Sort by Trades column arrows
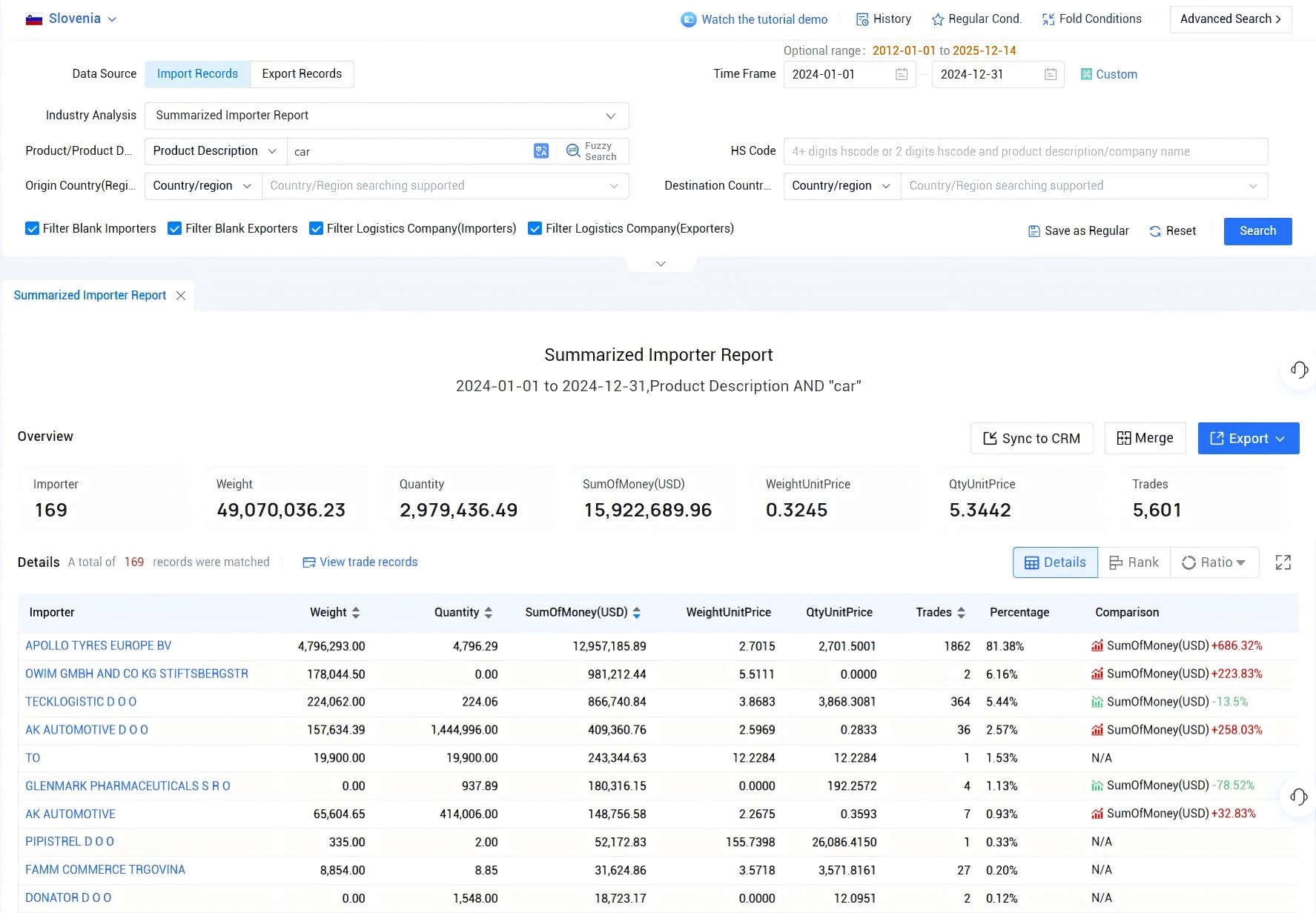The height and width of the screenshot is (913, 1316). pyautogui.click(x=961, y=613)
